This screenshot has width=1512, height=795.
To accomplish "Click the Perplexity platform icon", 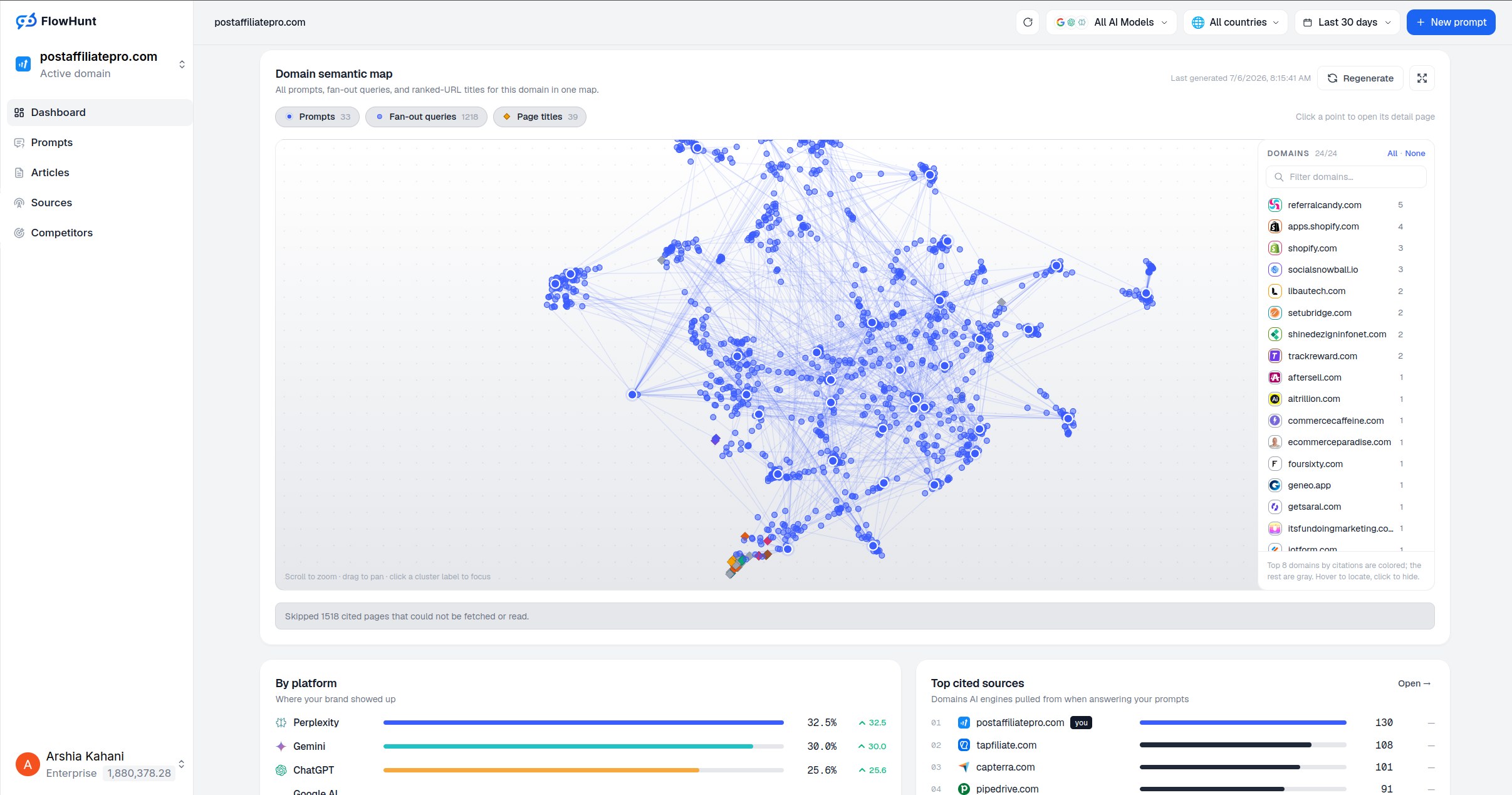I will pyautogui.click(x=281, y=723).
